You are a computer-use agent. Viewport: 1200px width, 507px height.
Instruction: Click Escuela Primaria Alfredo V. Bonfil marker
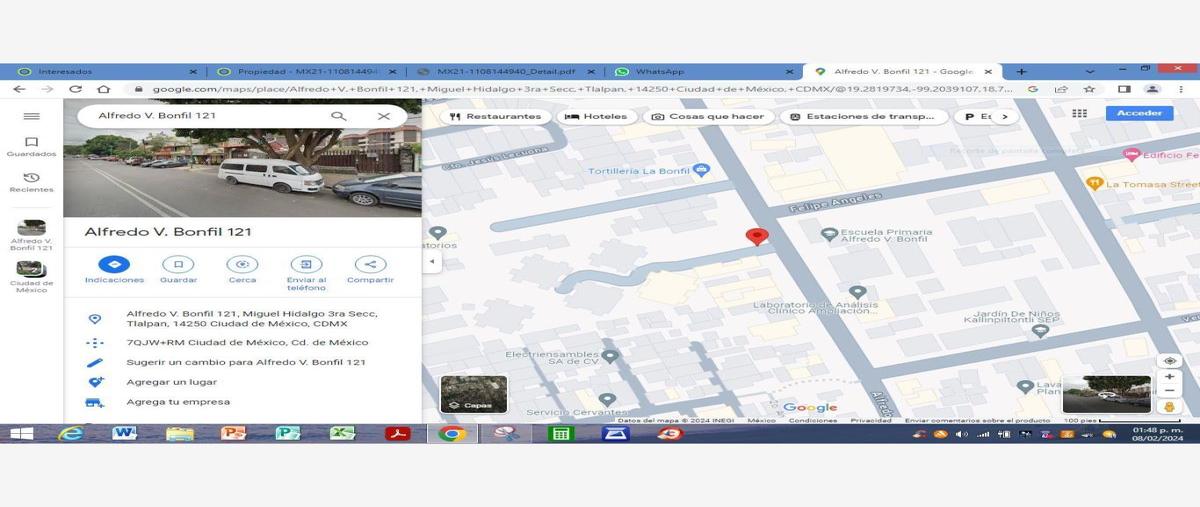pyautogui.click(x=829, y=234)
